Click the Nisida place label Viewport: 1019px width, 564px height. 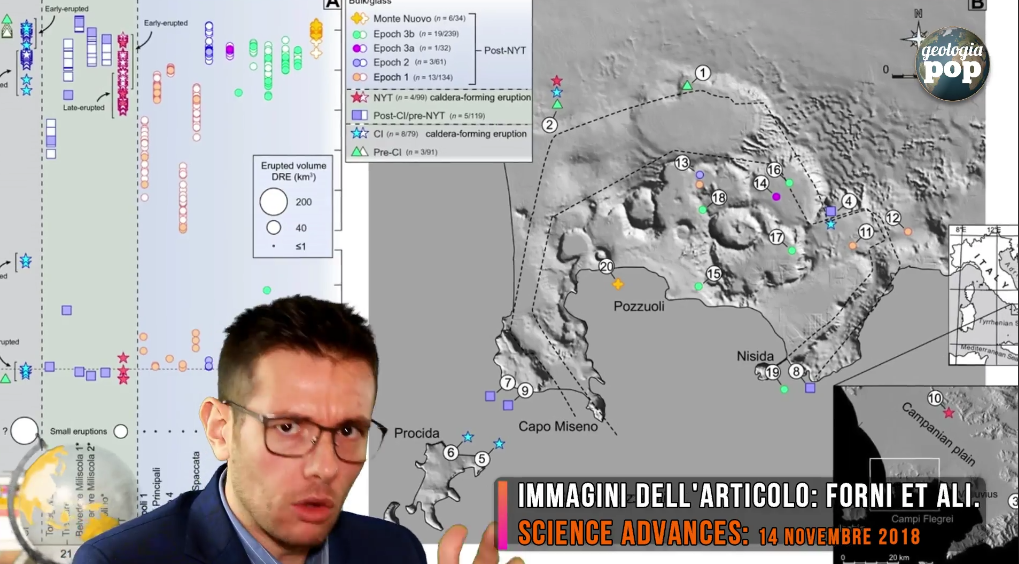pyautogui.click(x=756, y=353)
